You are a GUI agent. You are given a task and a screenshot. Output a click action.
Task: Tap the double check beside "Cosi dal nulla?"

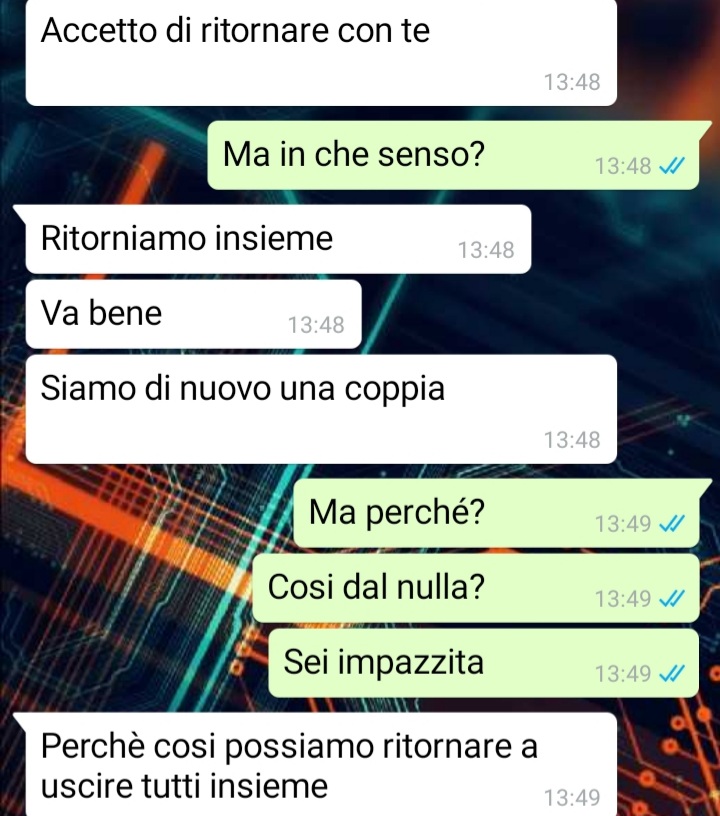(x=672, y=598)
